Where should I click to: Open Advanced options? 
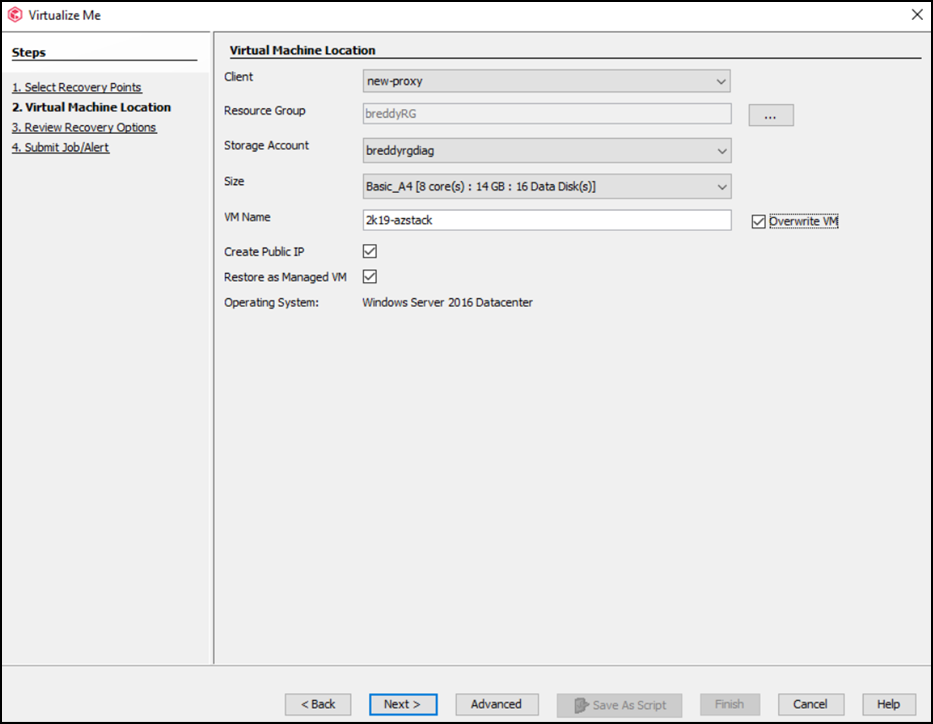click(x=496, y=704)
